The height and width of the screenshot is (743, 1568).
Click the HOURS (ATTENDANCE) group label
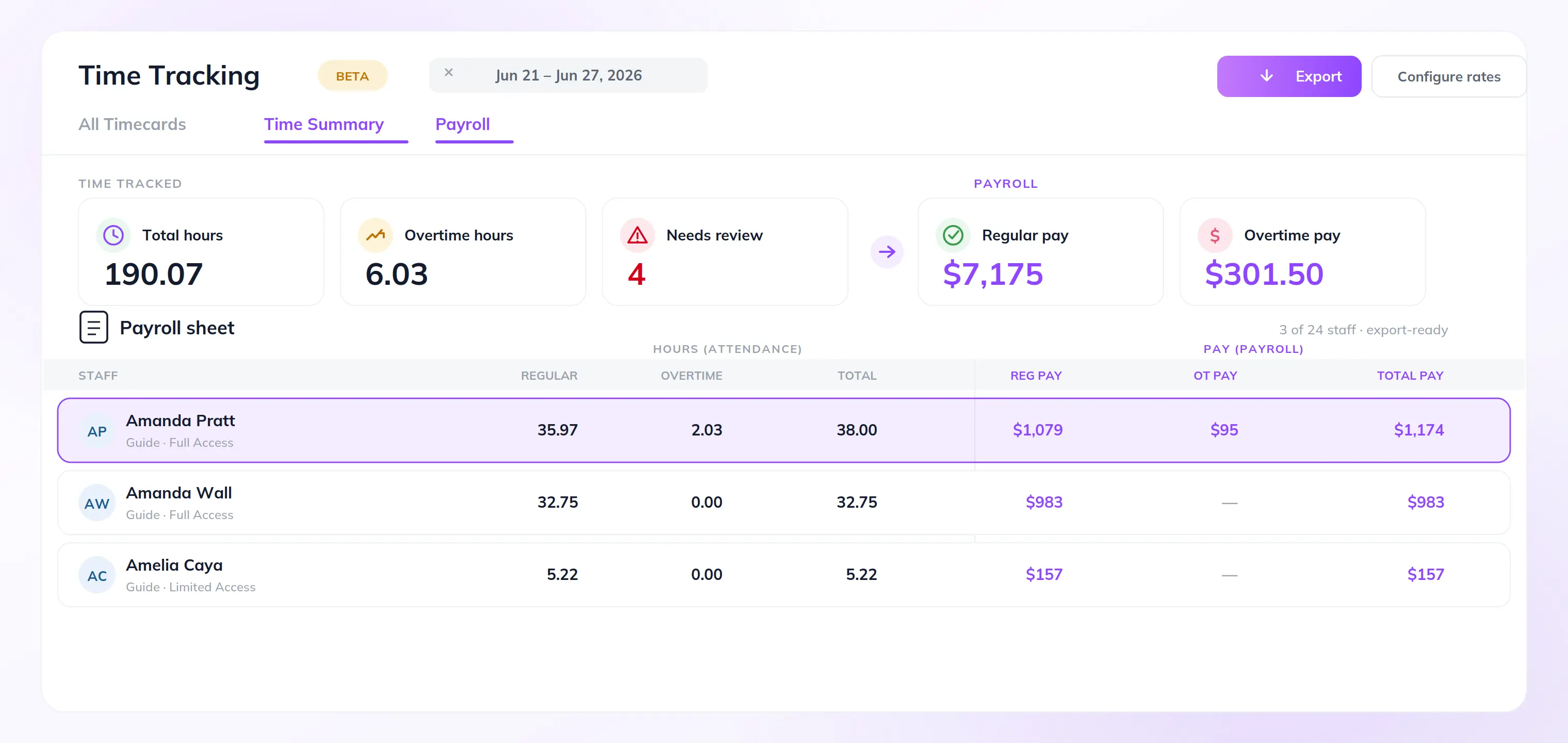tap(727, 349)
